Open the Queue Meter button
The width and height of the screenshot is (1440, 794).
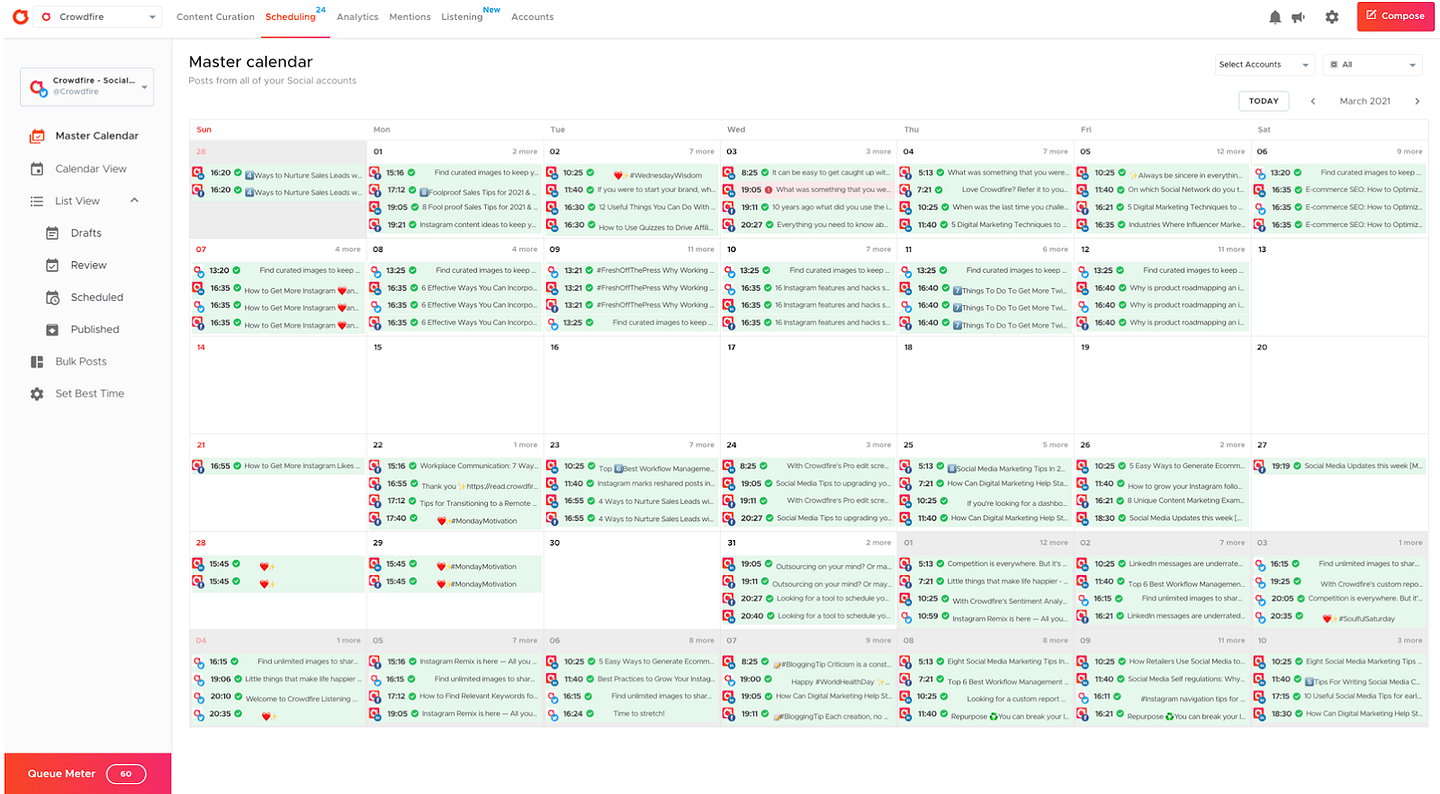click(x=87, y=773)
